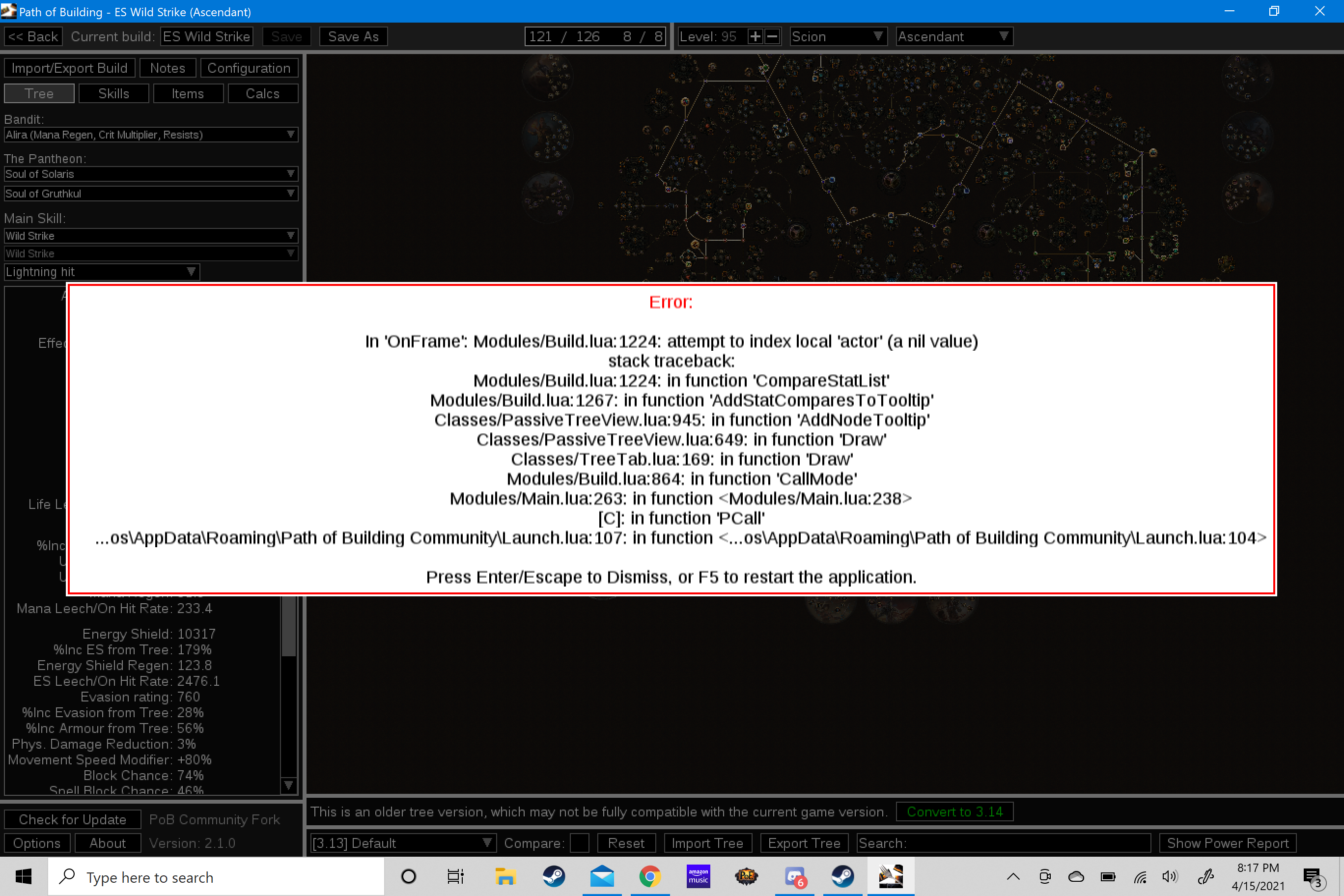Image resolution: width=1344 pixels, height=896 pixels.
Task: Click Show Power Report button
Action: pos(1228,843)
